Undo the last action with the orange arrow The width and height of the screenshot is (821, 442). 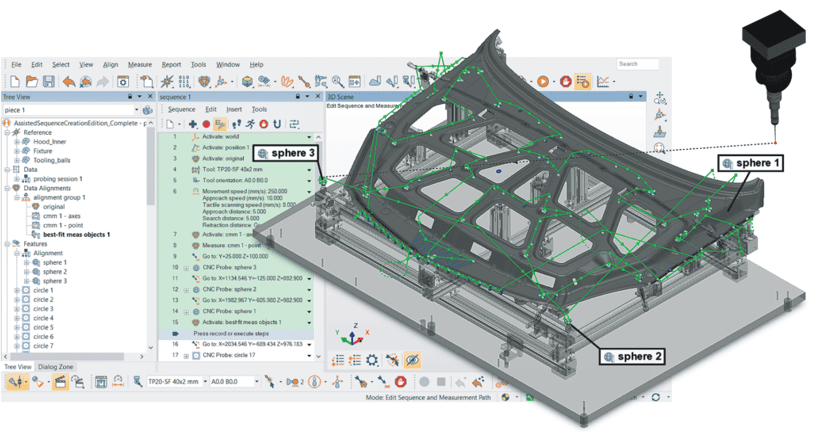click(69, 81)
